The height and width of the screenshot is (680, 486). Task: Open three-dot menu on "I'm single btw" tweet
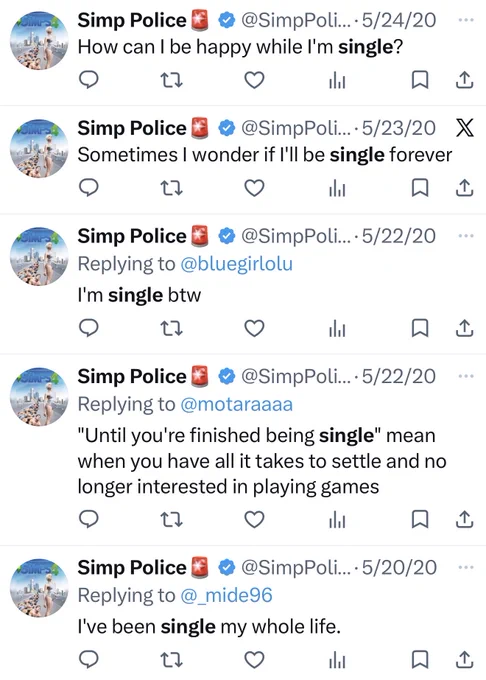point(466,236)
